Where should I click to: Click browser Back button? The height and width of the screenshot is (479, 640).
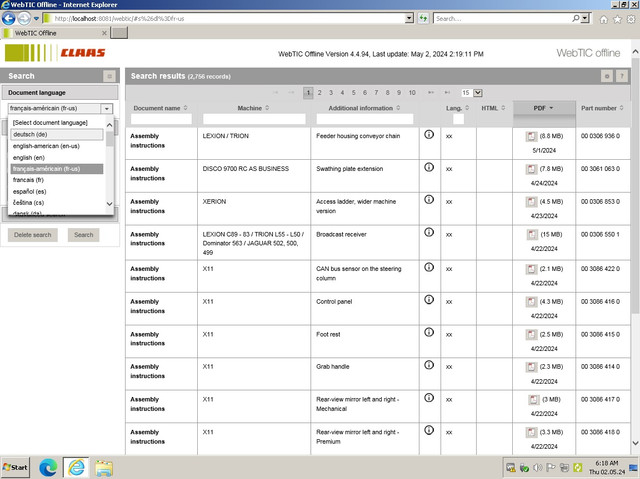[9, 18]
